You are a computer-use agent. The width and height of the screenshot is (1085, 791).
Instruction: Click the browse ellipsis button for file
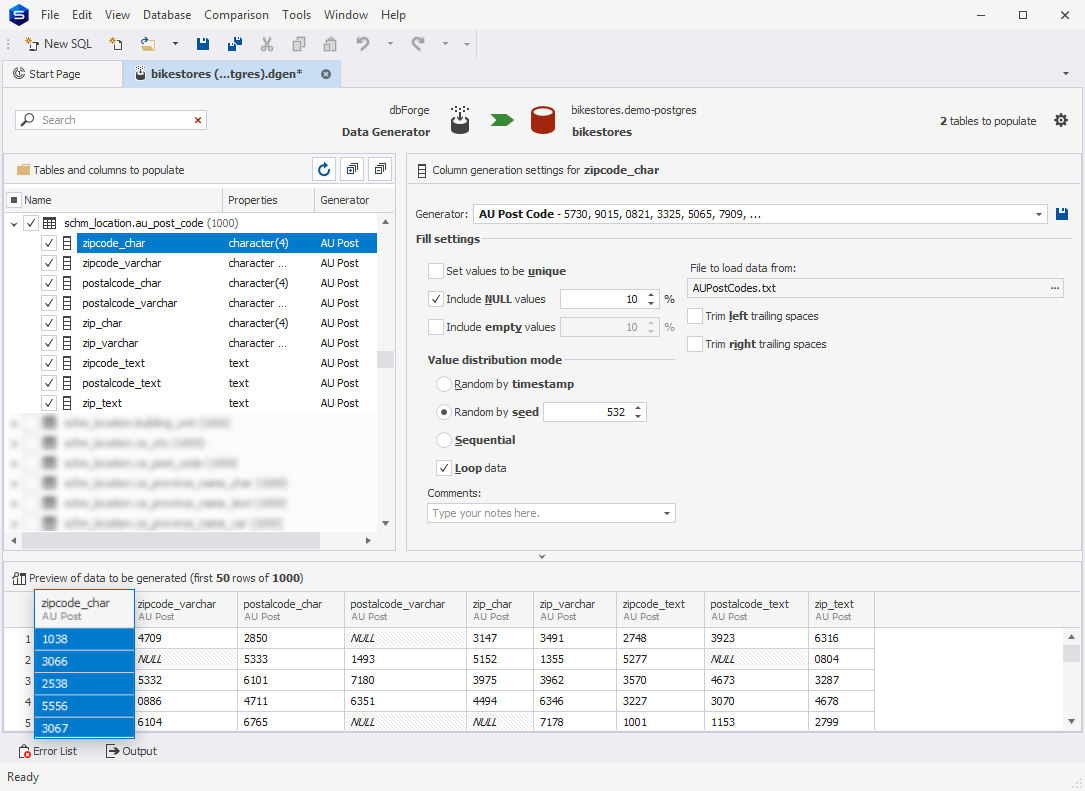coord(1055,289)
